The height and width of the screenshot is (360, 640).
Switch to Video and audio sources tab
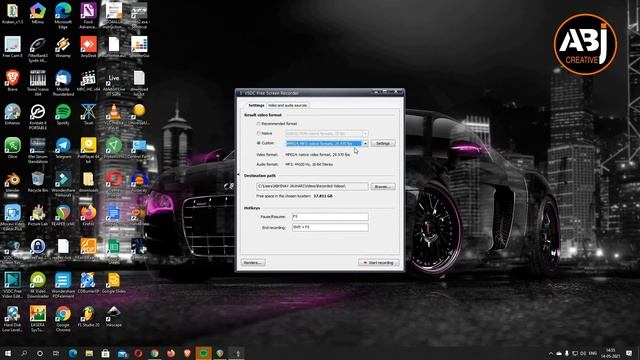pos(287,105)
